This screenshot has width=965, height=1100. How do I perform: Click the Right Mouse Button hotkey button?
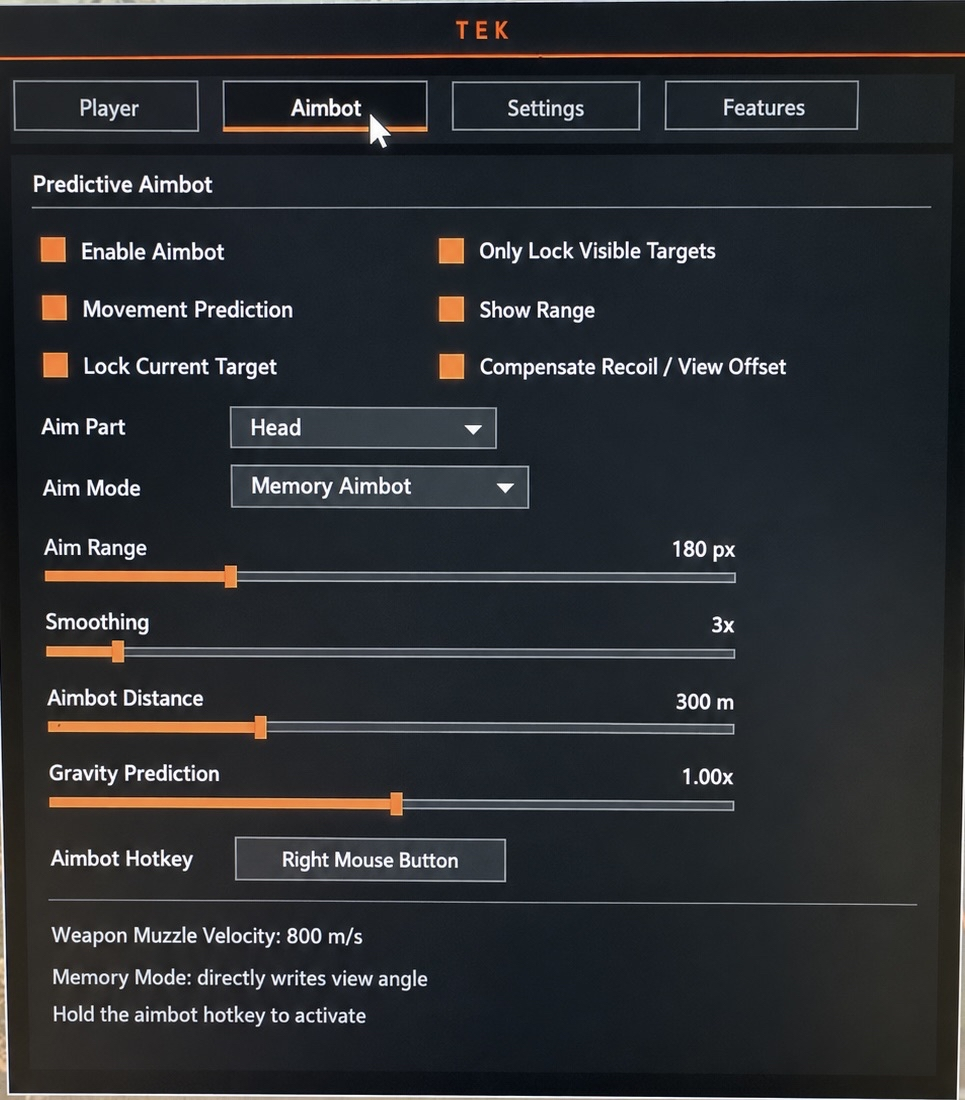(x=370, y=860)
